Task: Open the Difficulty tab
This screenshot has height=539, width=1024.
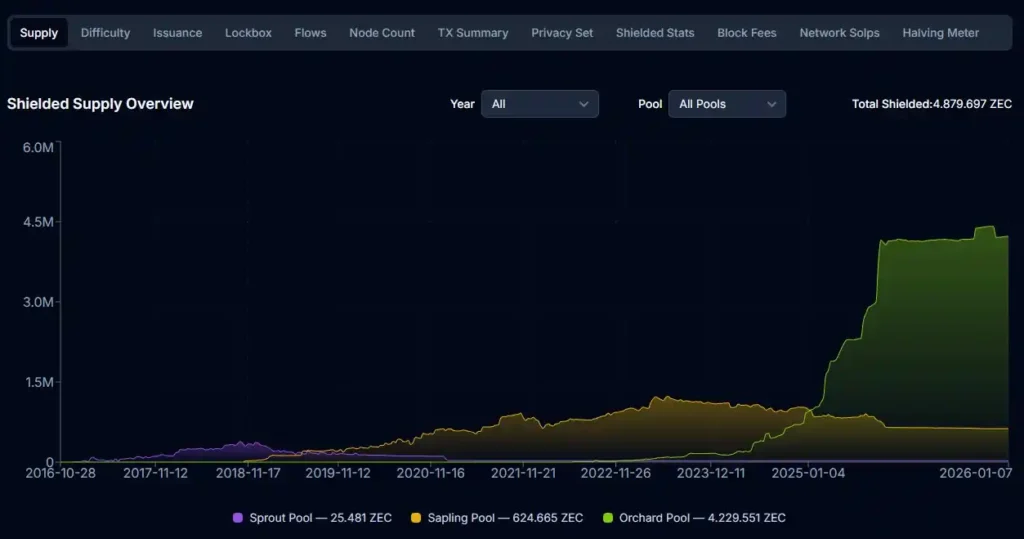Action: click(x=105, y=33)
